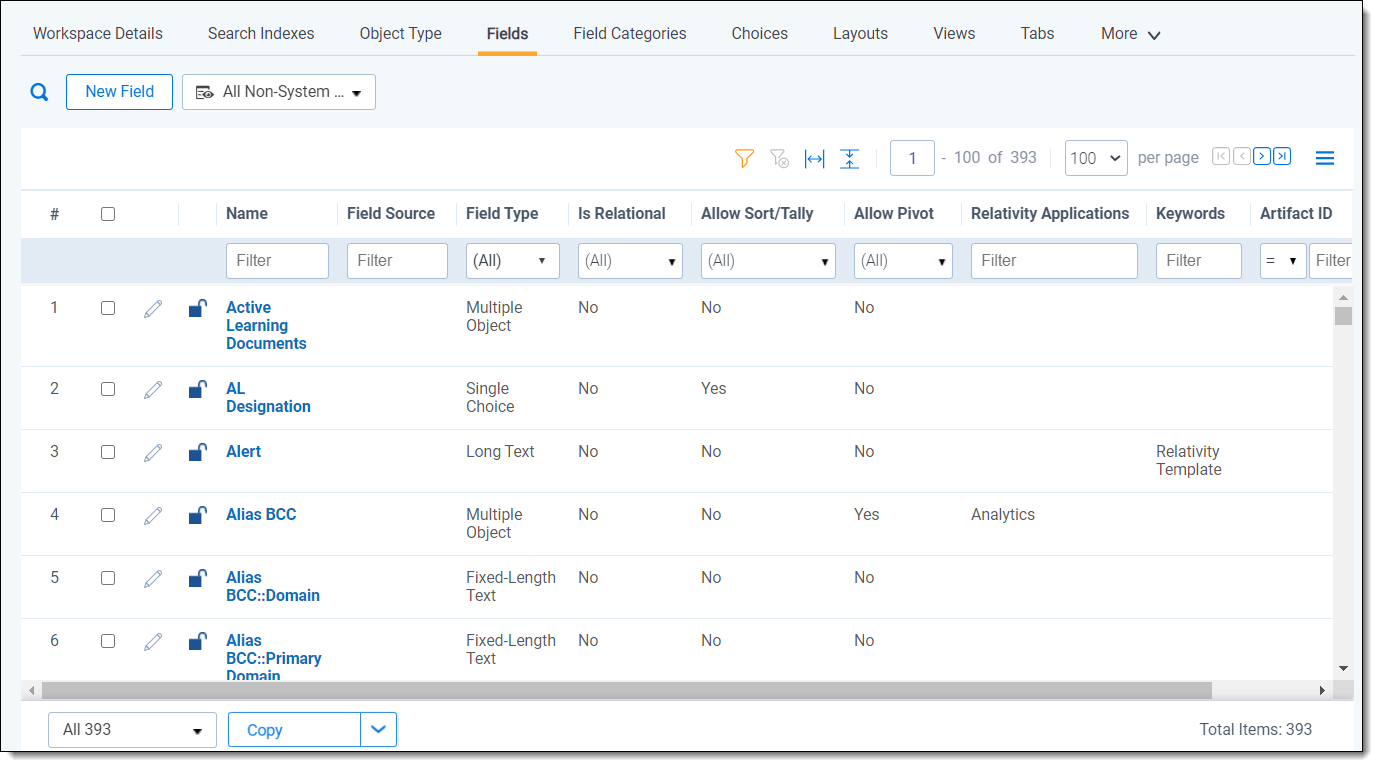1378x767 pixels.
Task: Open the hamburger grid options menu
Action: tap(1325, 158)
